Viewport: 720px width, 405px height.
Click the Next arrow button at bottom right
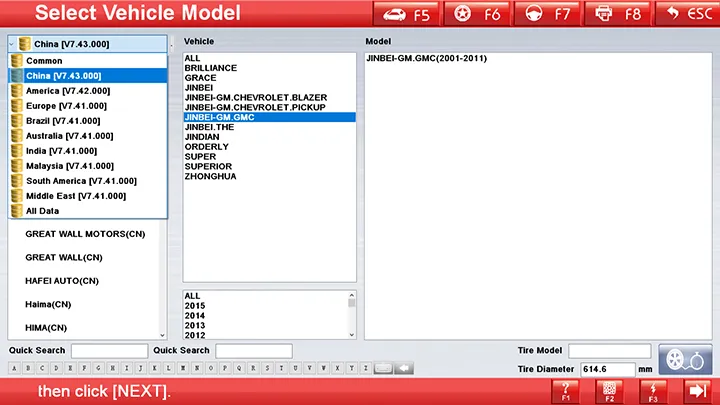tap(698, 392)
